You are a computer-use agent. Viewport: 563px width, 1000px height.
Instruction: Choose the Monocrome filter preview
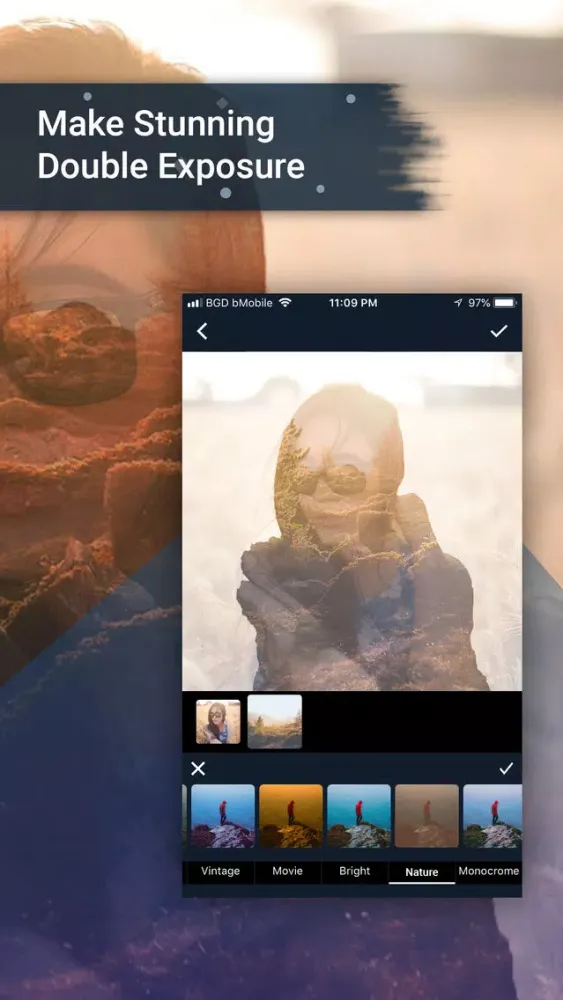(492, 816)
